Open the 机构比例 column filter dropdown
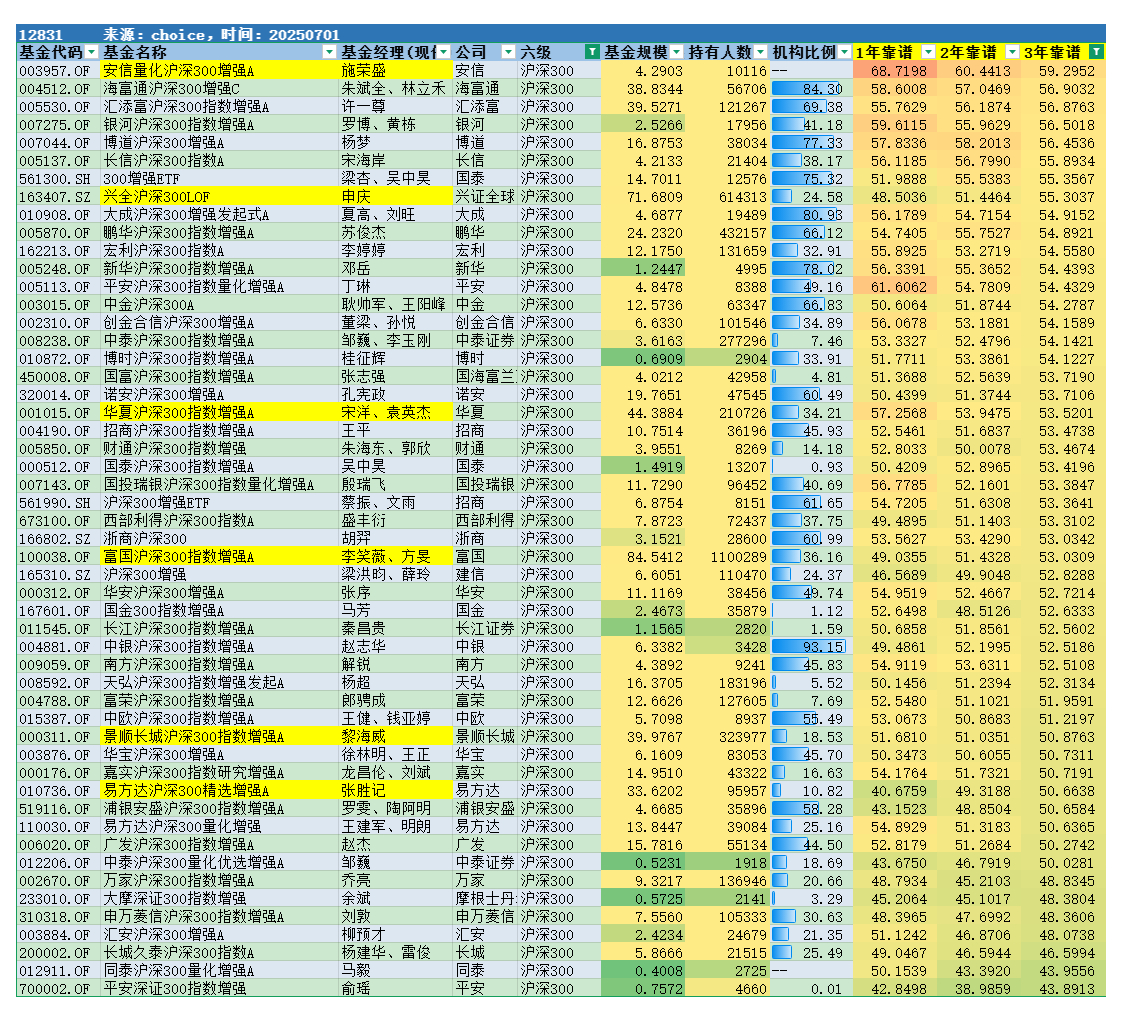 pyautogui.click(x=844, y=52)
